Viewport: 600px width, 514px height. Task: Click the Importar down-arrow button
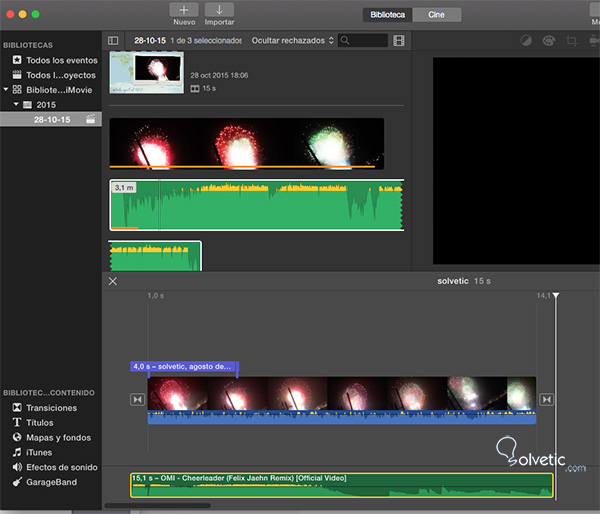click(x=219, y=10)
